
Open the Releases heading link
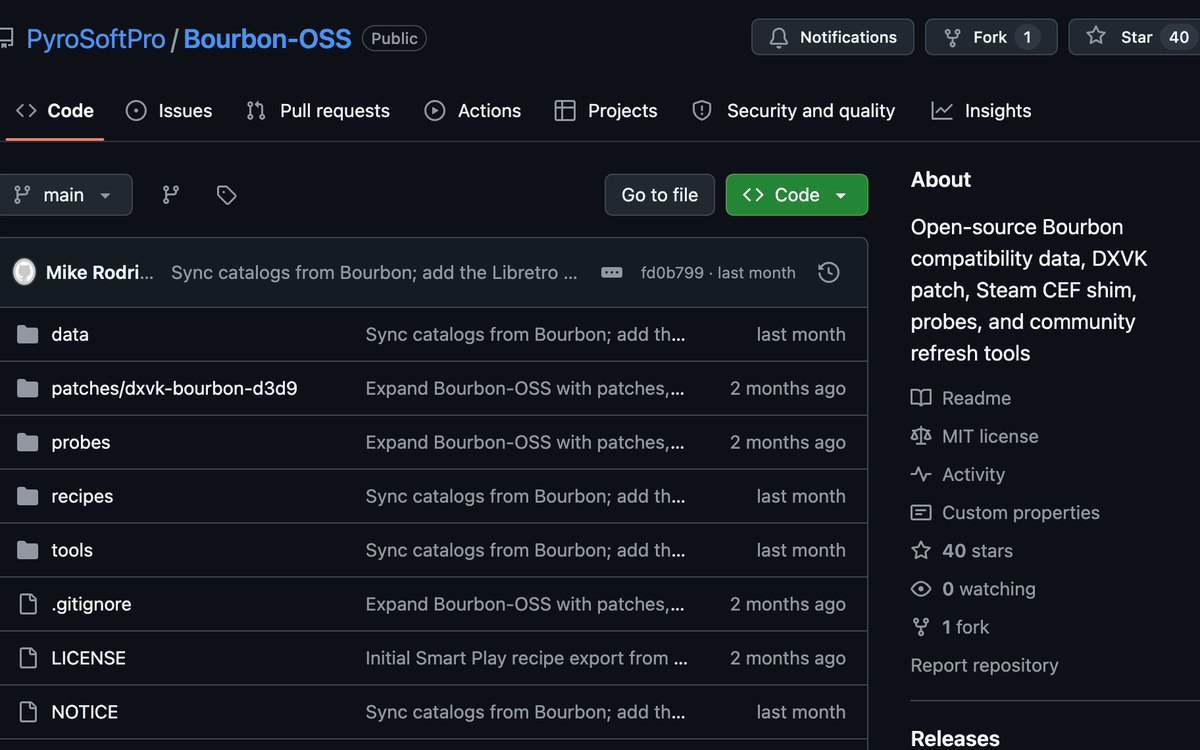955,738
